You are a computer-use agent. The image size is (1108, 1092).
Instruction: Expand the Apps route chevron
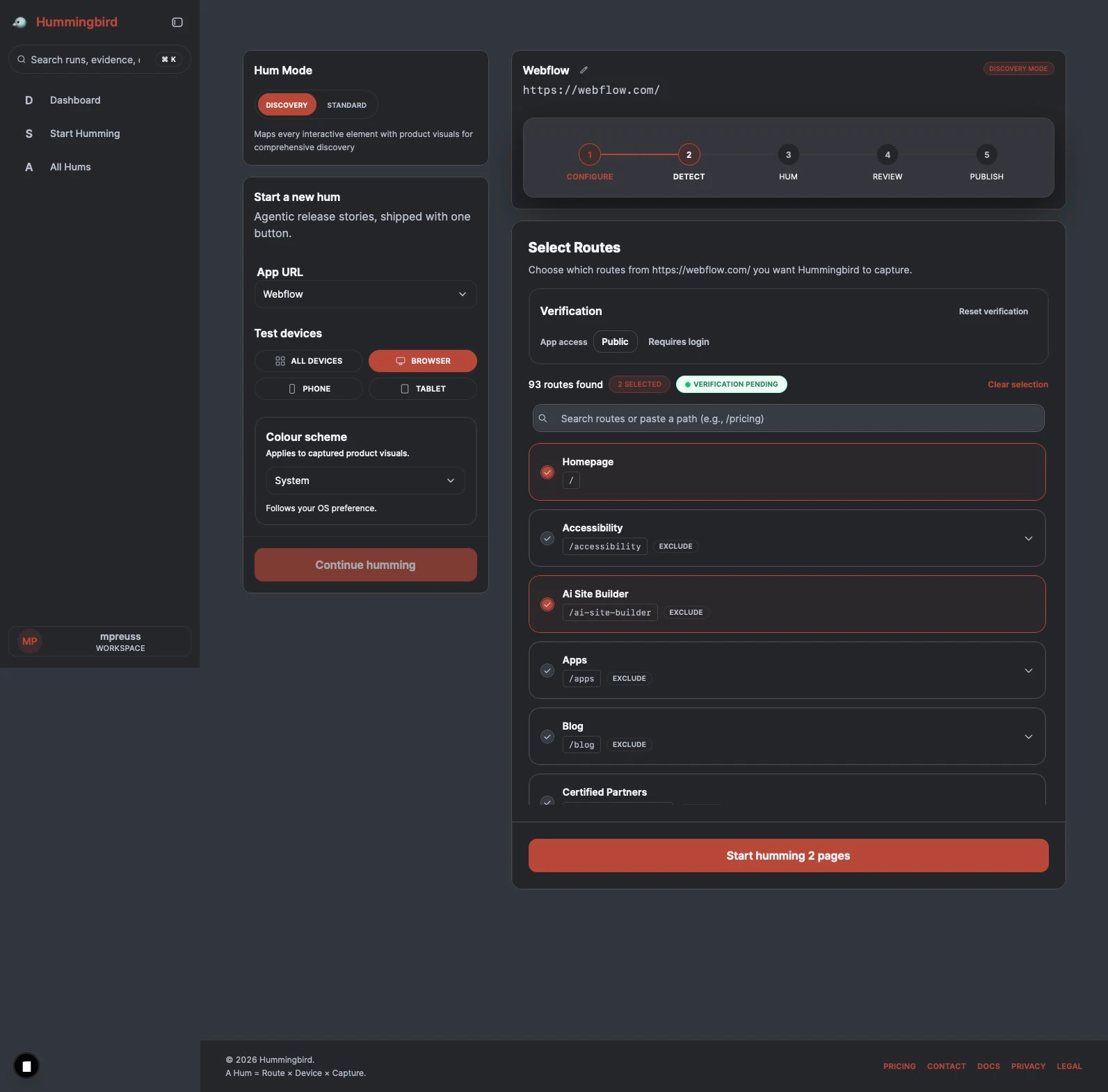pyautogui.click(x=1029, y=671)
